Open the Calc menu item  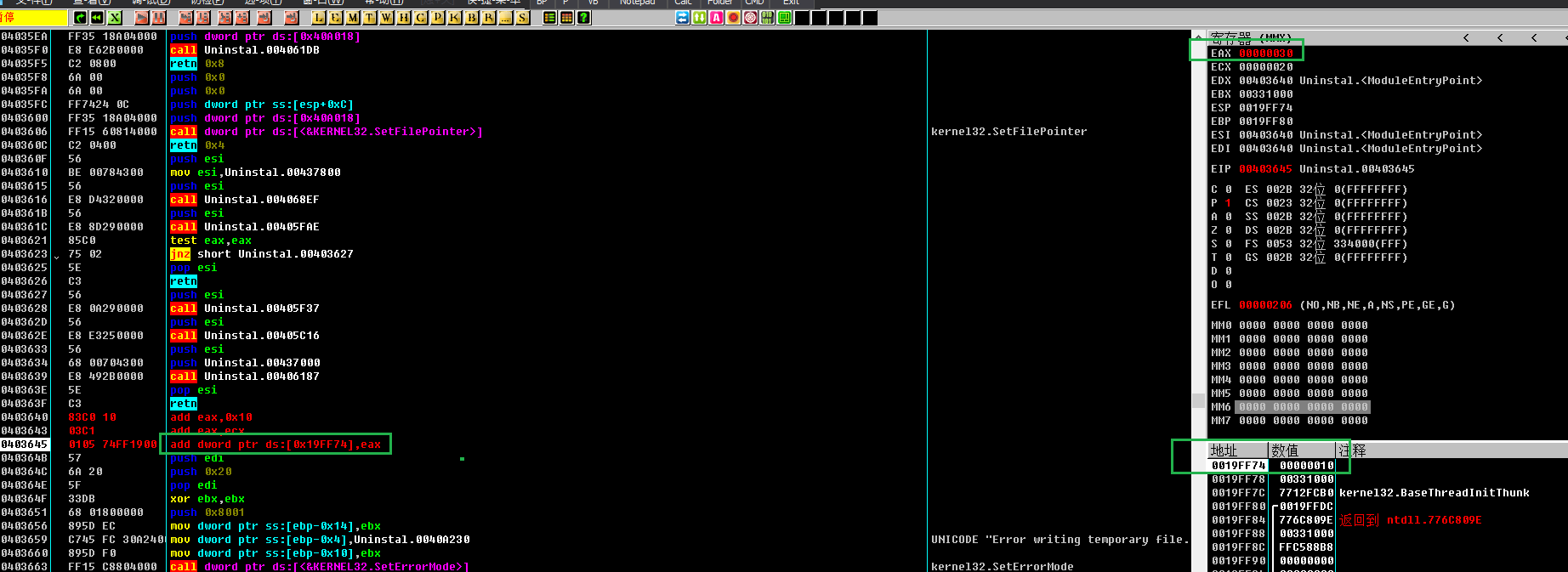point(683,3)
